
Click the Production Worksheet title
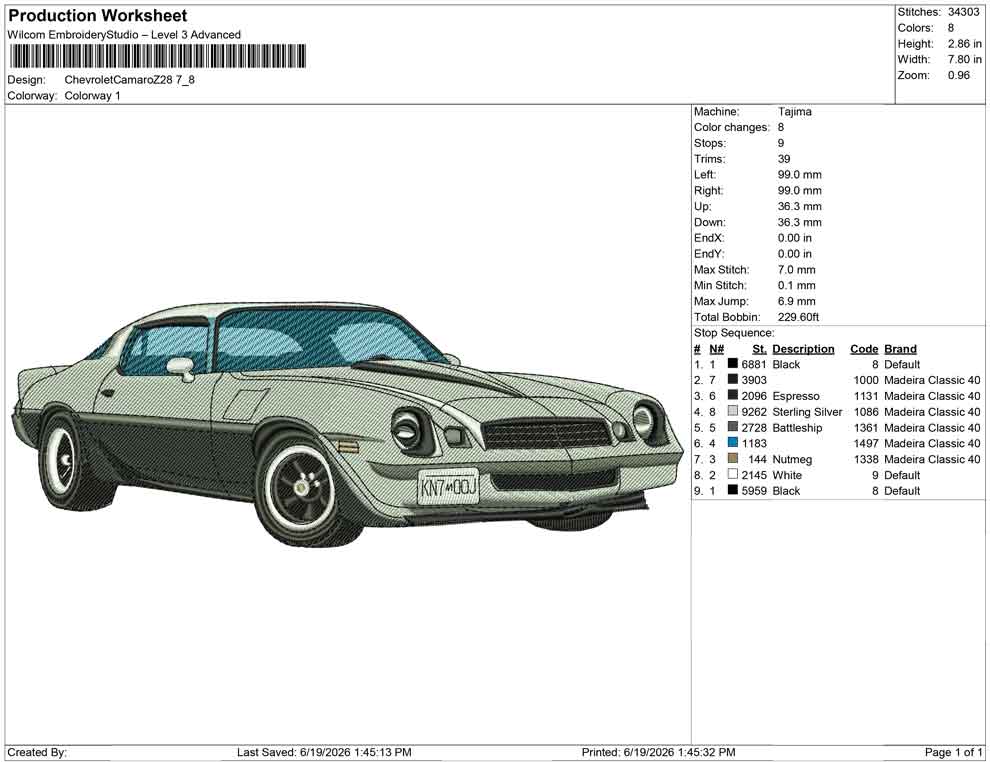(x=98, y=16)
